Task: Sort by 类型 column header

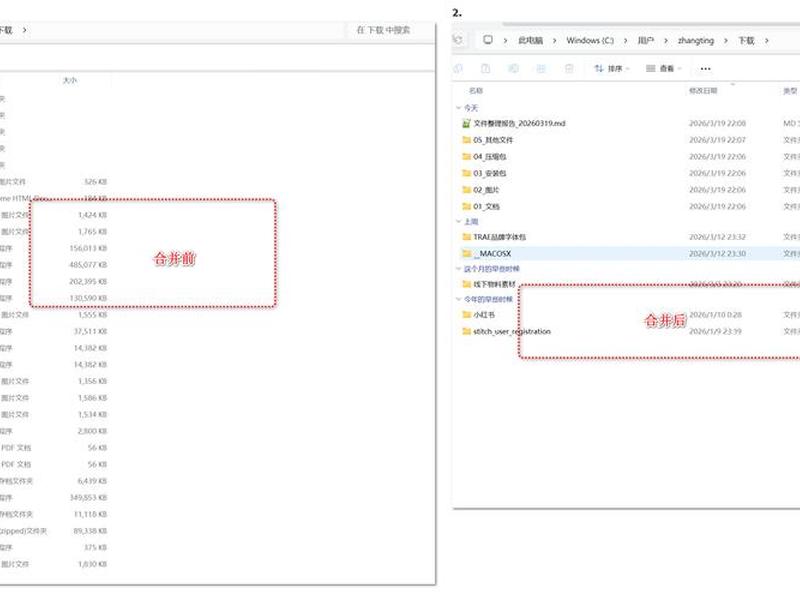Action: pyautogui.click(x=790, y=90)
